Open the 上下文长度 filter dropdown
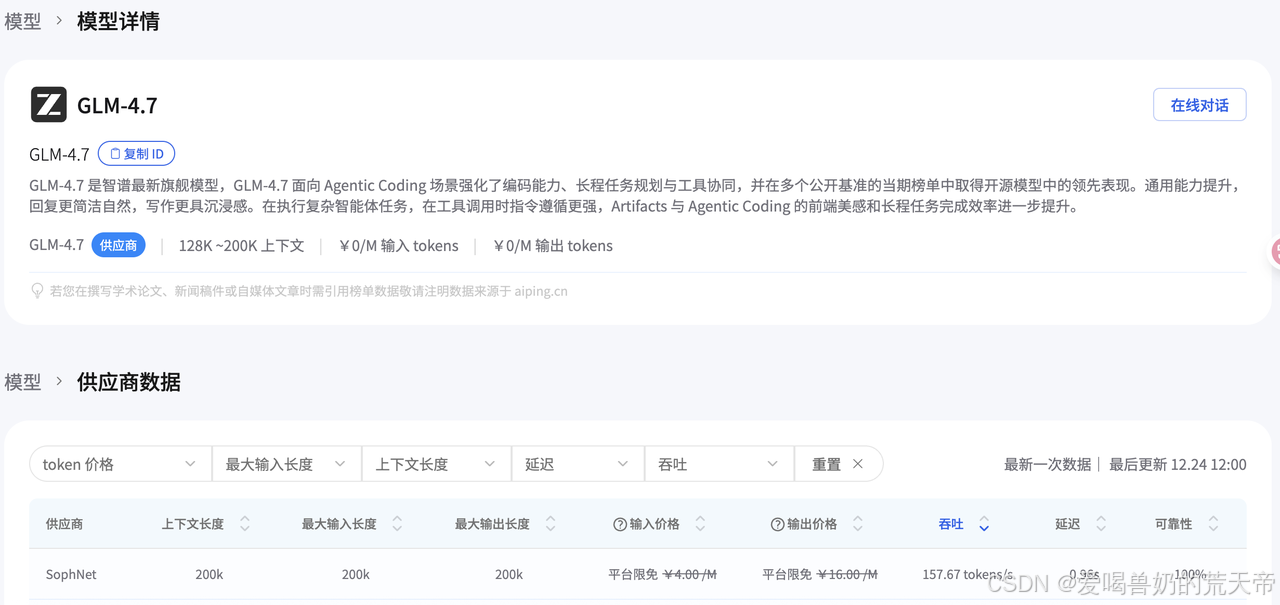The width and height of the screenshot is (1280, 605). 436,464
